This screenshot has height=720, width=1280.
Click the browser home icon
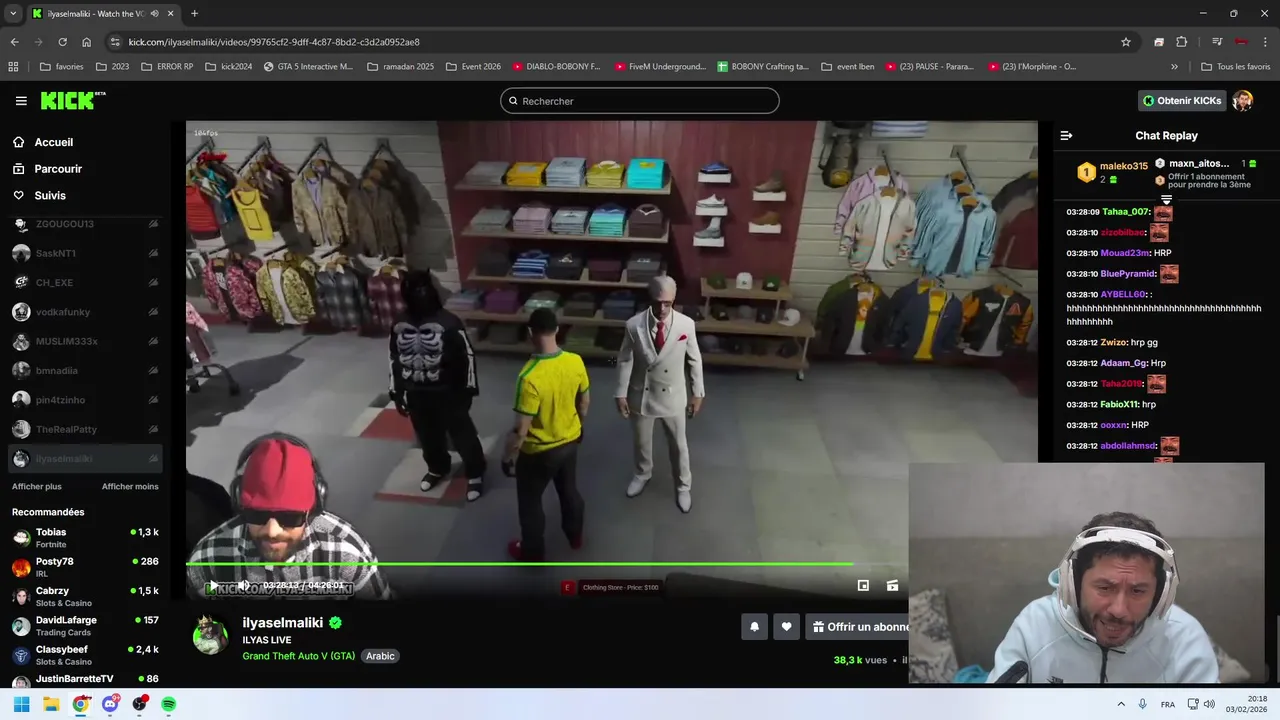click(86, 42)
